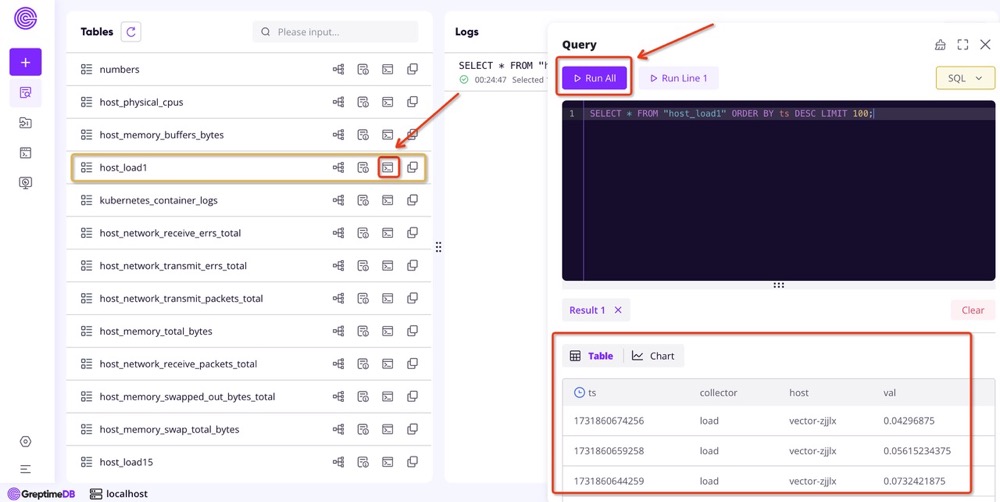Open table details icon for kubernetes_container_logs
Image resolution: width=1000 pixels, height=502 pixels.
pos(363,201)
